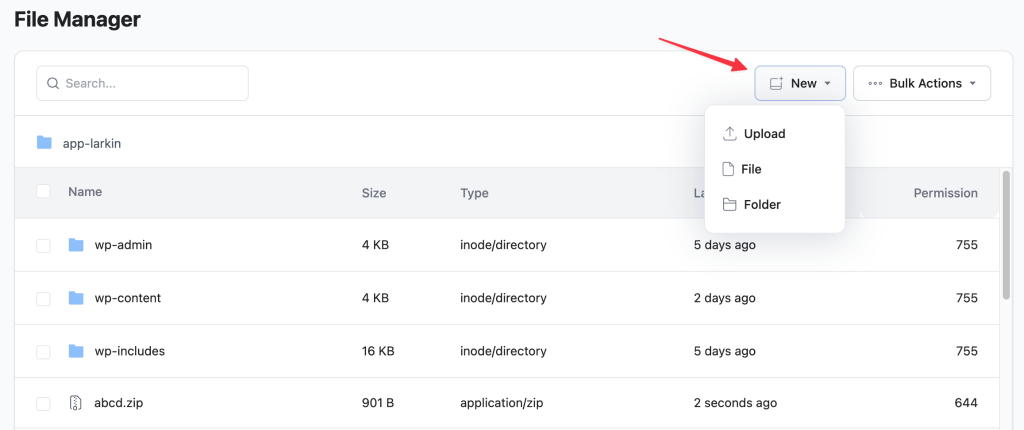Expand the Bulk Actions dropdown

(921, 83)
